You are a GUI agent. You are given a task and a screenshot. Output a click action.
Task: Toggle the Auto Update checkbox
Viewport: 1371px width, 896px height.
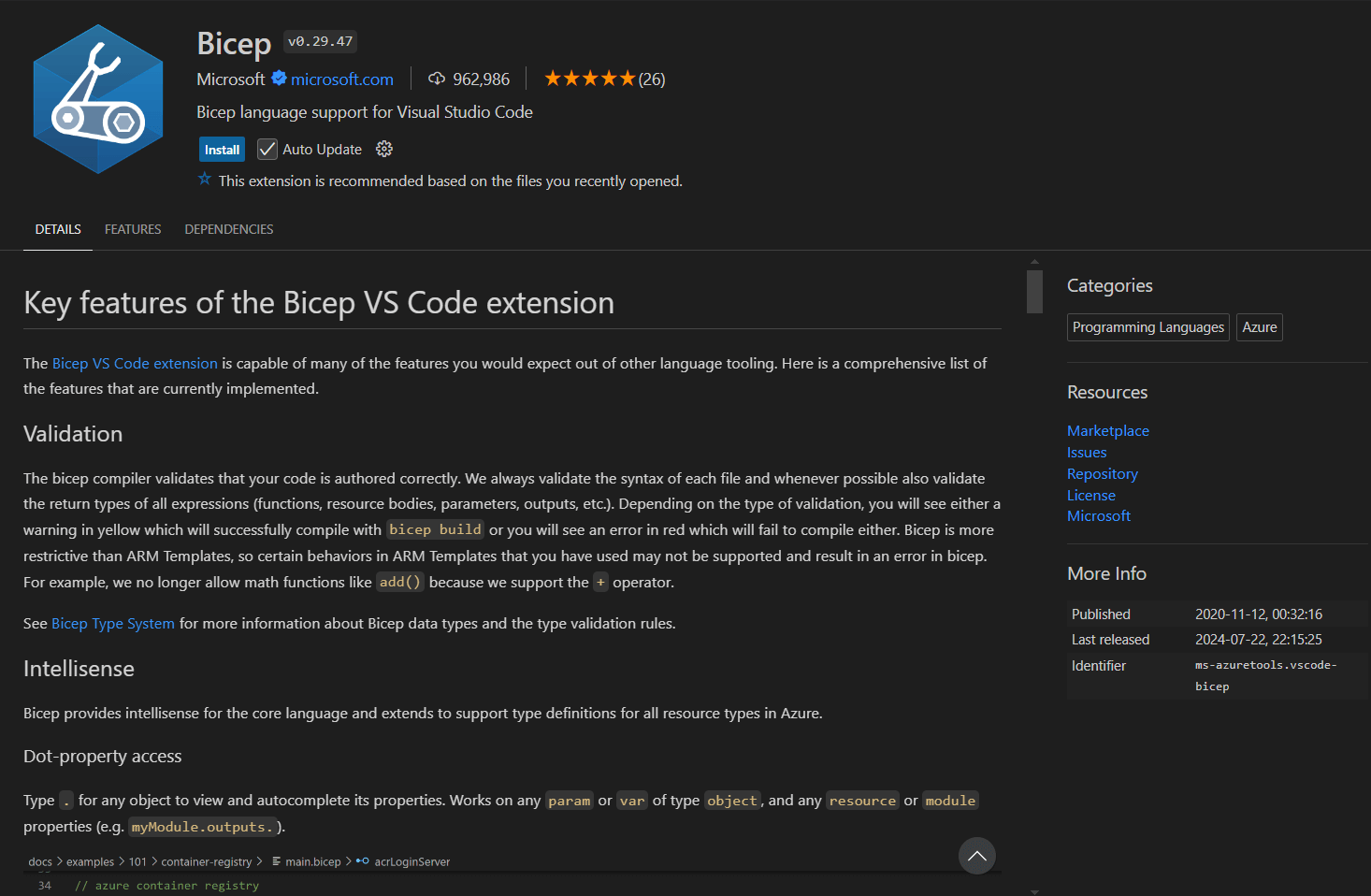click(x=267, y=149)
